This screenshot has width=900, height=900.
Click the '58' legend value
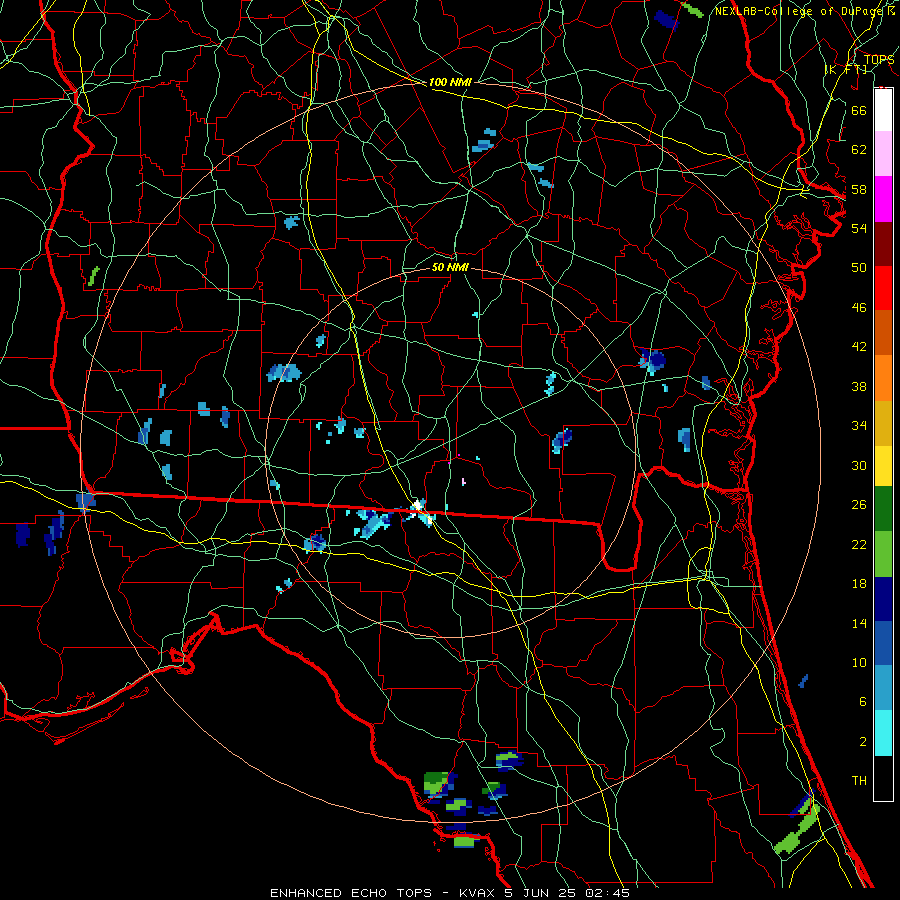point(859,189)
